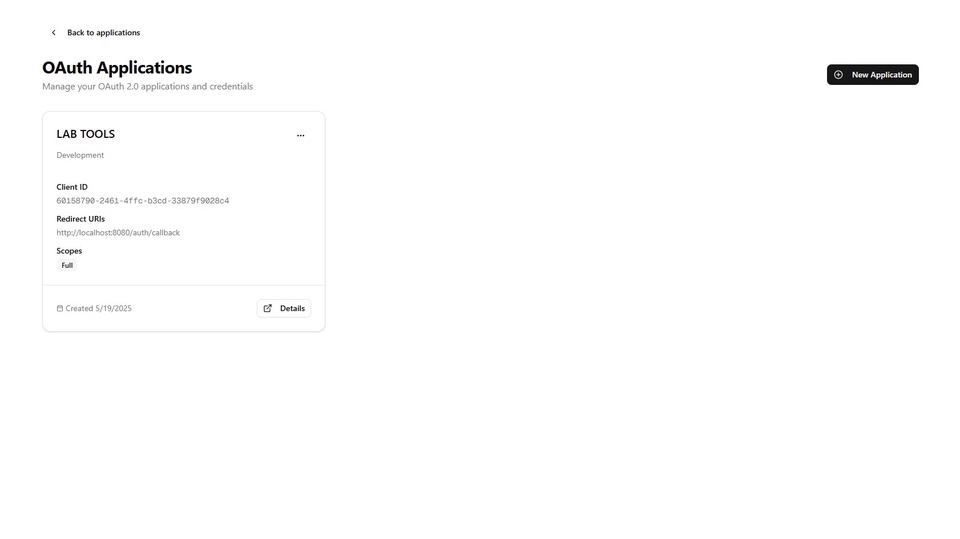Screen dimensions: 960x539
Task: Click the Manage your OAuth 2.0 subtitle
Action: pyautogui.click(x=148, y=86)
